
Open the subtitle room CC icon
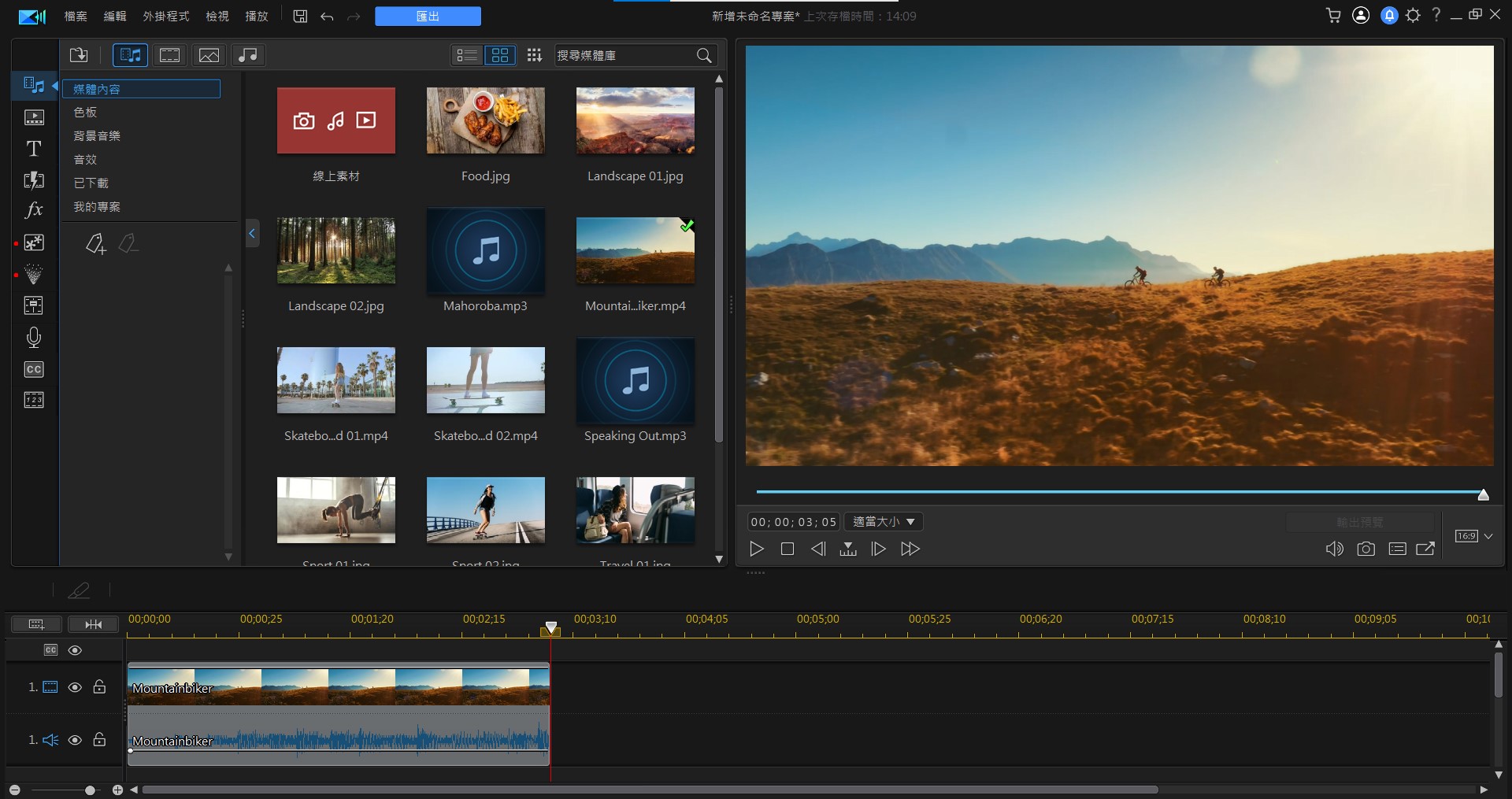pyautogui.click(x=34, y=369)
